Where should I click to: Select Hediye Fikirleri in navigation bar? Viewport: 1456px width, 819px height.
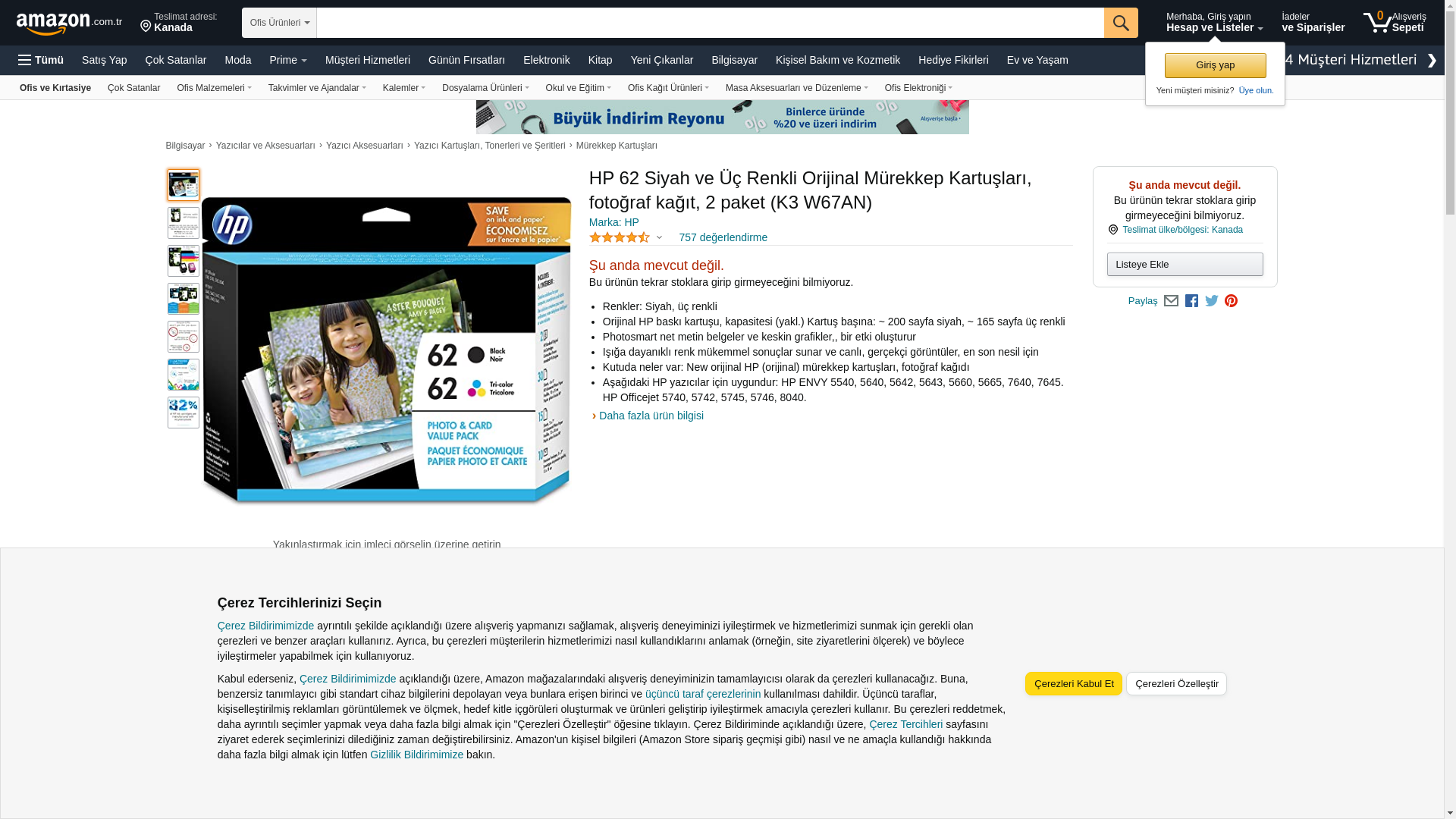pyautogui.click(x=952, y=60)
